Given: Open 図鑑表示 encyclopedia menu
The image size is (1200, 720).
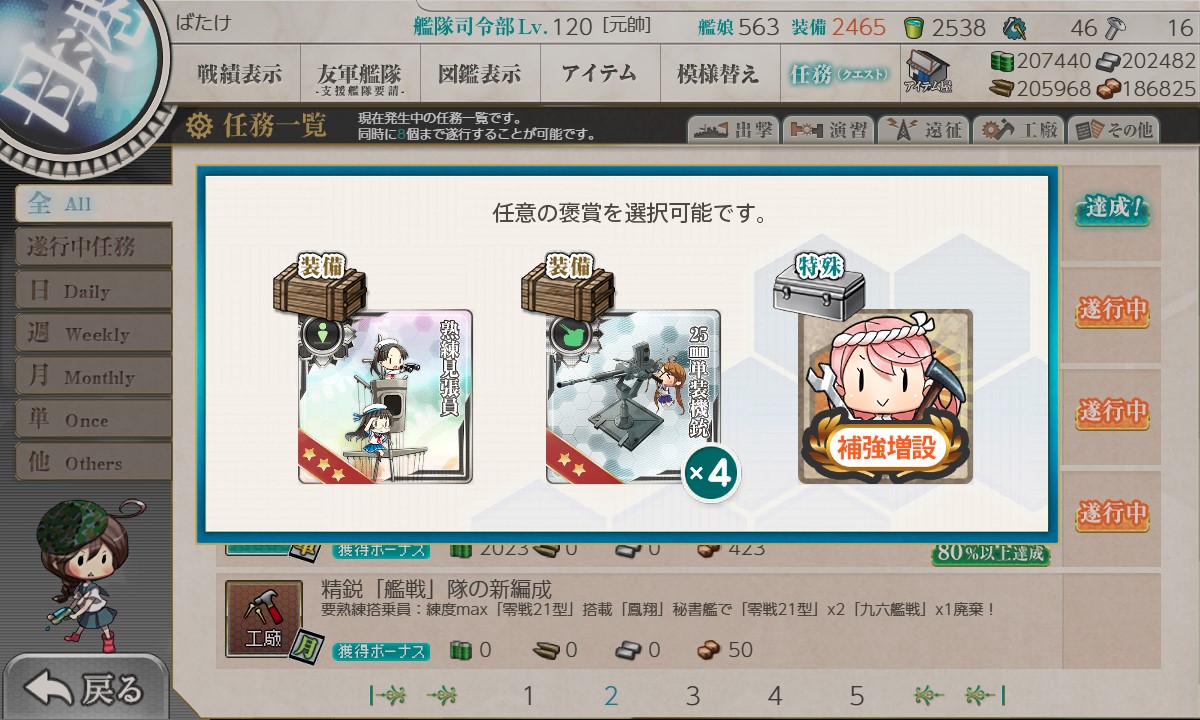Looking at the screenshot, I should coord(479,74).
